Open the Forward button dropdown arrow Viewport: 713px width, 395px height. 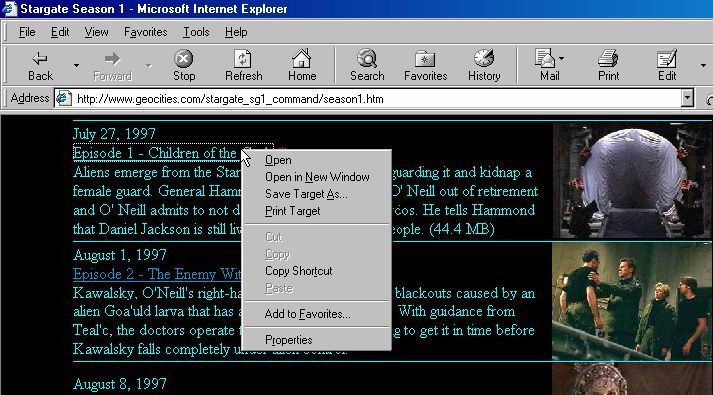point(148,66)
